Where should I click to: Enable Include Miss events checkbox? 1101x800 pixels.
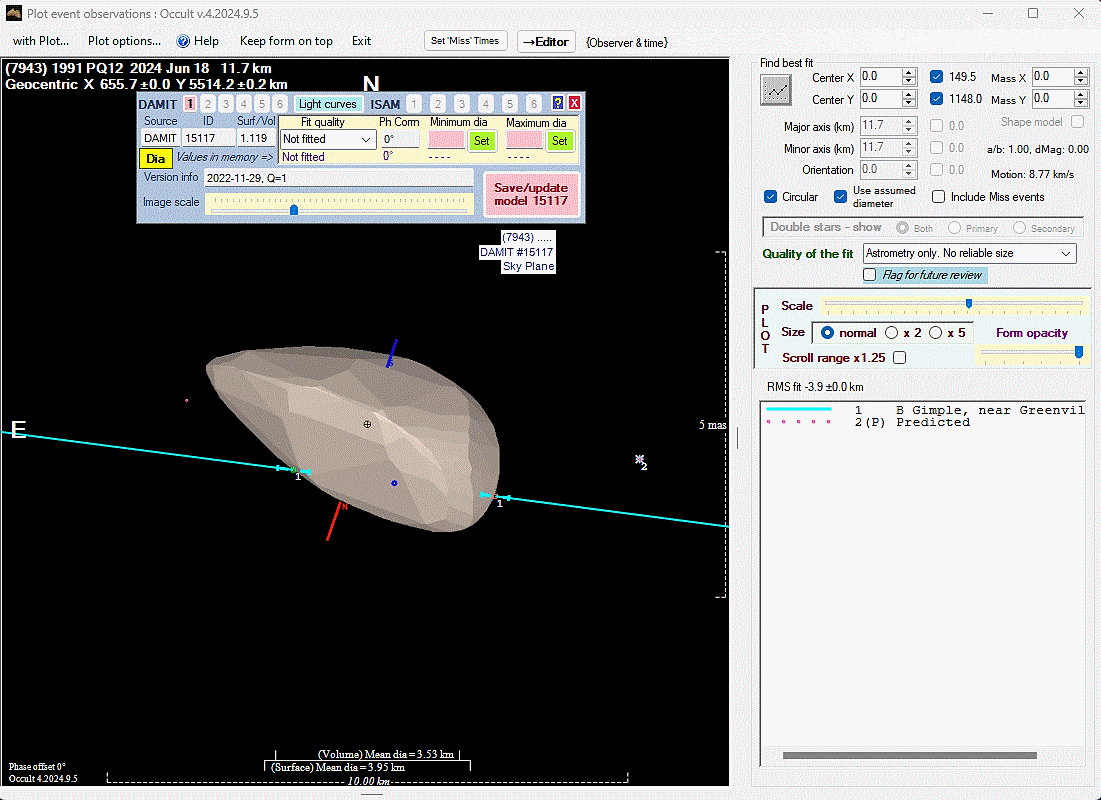pos(938,197)
